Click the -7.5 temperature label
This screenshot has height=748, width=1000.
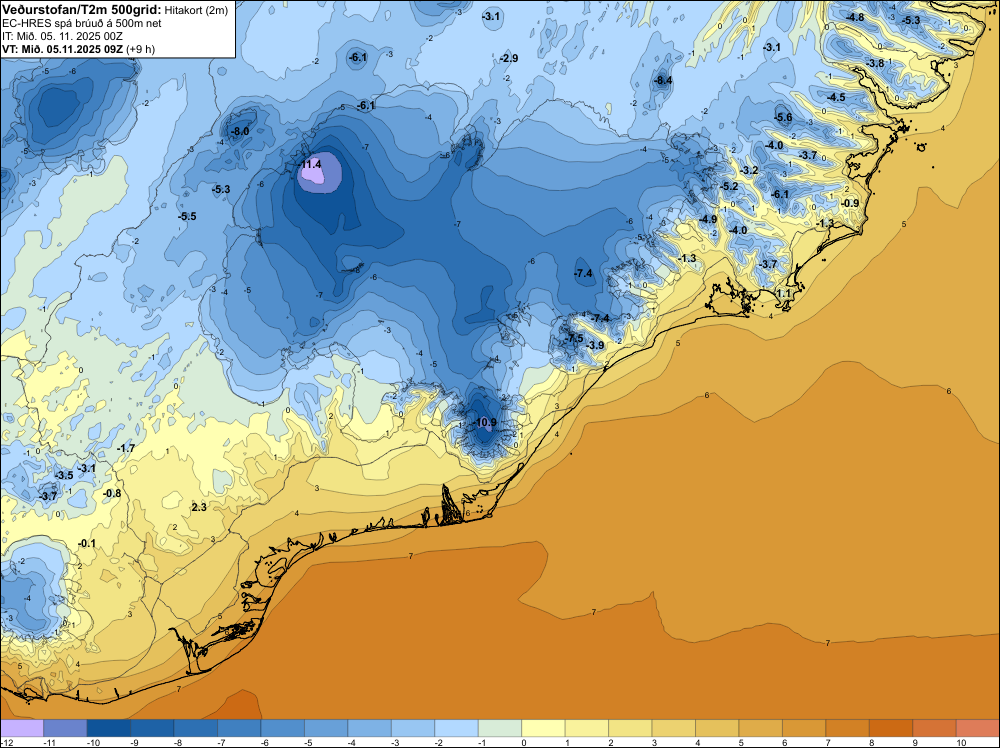pyautogui.click(x=573, y=338)
